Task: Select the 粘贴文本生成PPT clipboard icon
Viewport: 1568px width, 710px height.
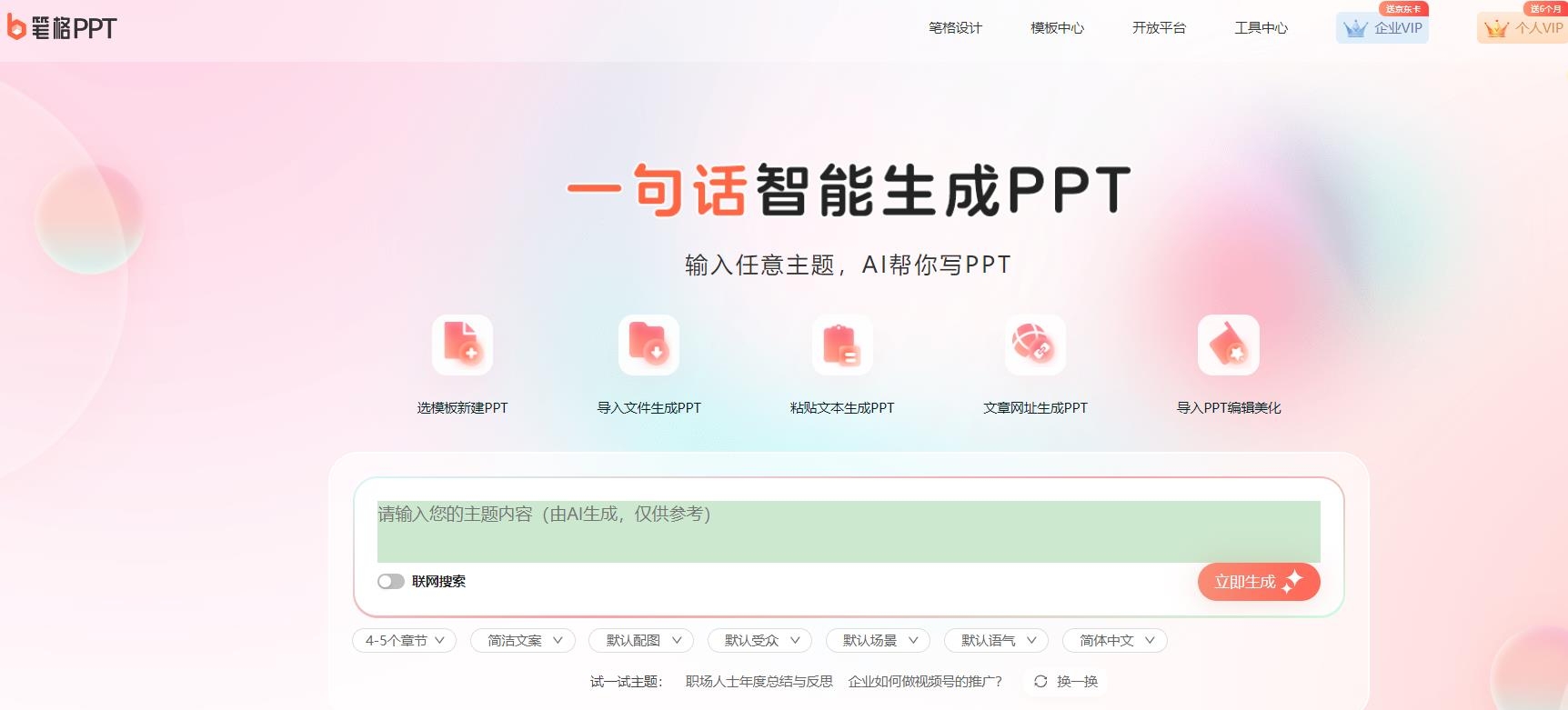Action: tap(842, 345)
